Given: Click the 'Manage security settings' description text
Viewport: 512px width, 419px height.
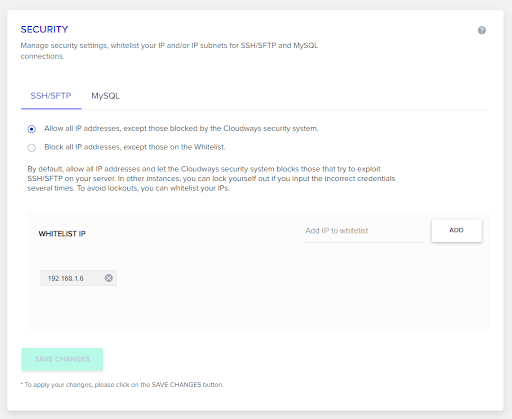Looking at the screenshot, I should (169, 51).
